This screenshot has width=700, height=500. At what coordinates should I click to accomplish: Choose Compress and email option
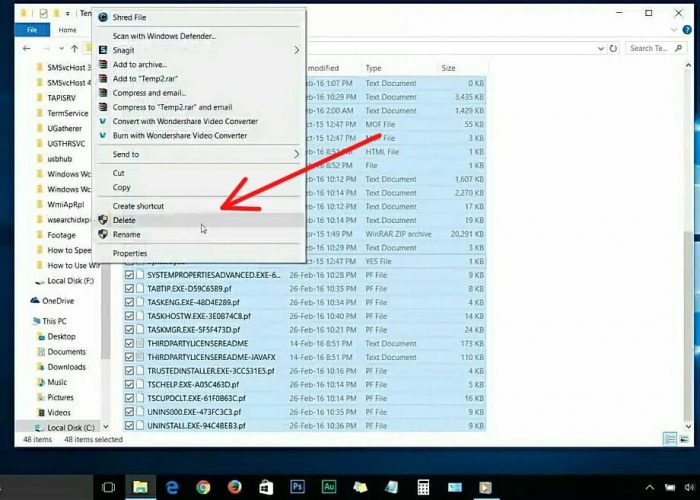tap(200, 93)
